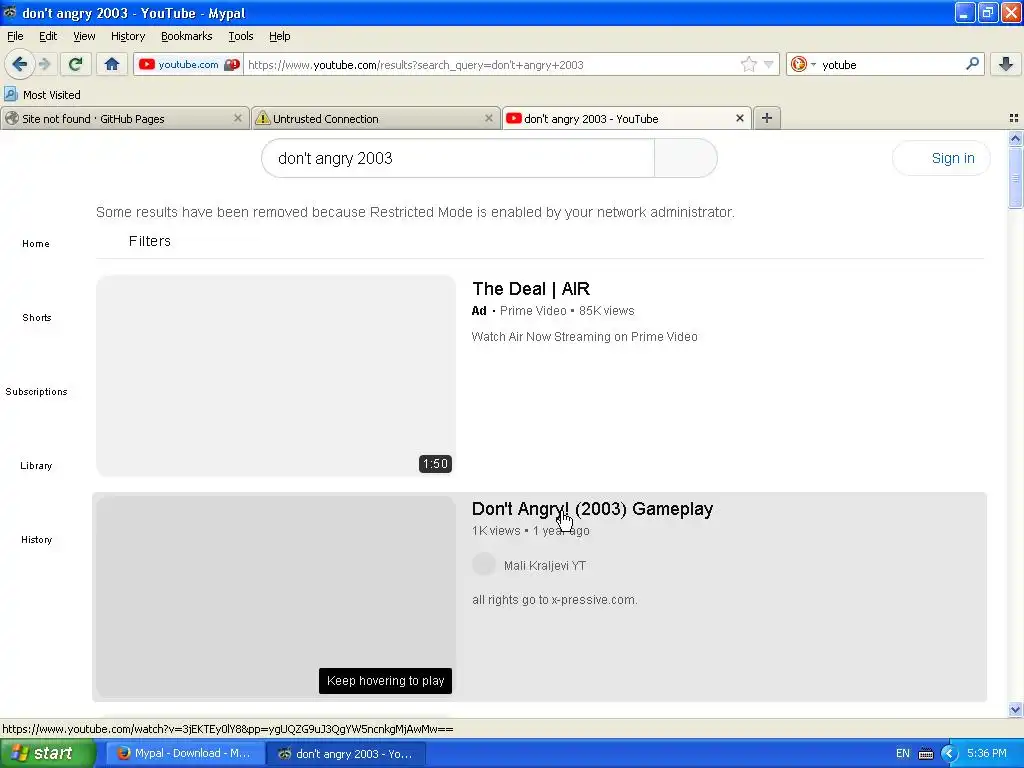Expand hidden tray icons arrow
Screen dimensions: 1024x768
click(949, 754)
